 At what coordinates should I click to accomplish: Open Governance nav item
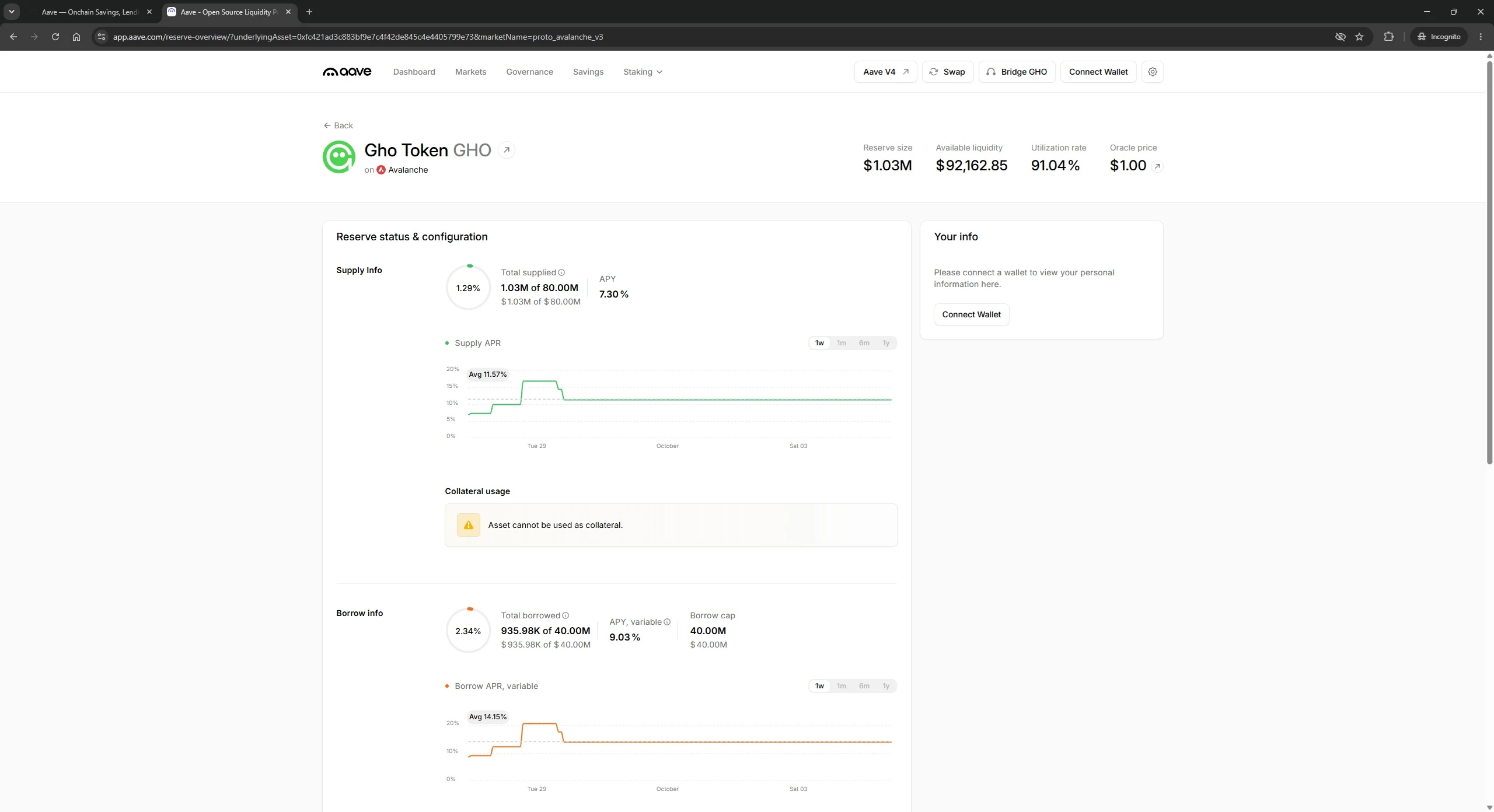(x=529, y=72)
